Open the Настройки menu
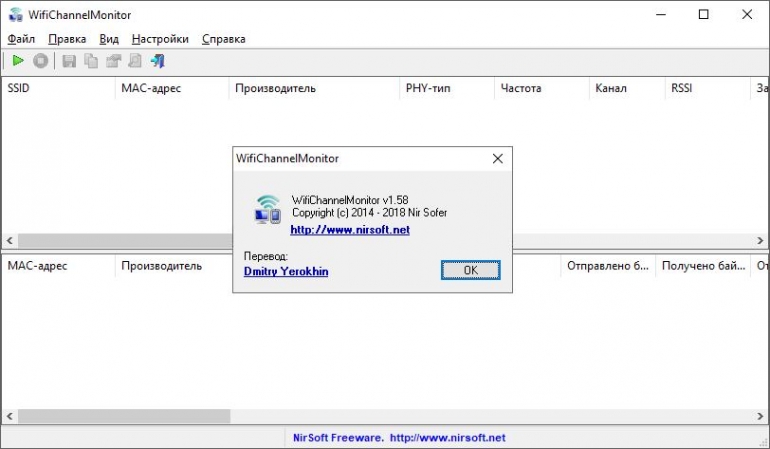The height and width of the screenshot is (449, 770). pyautogui.click(x=160, y=39)
